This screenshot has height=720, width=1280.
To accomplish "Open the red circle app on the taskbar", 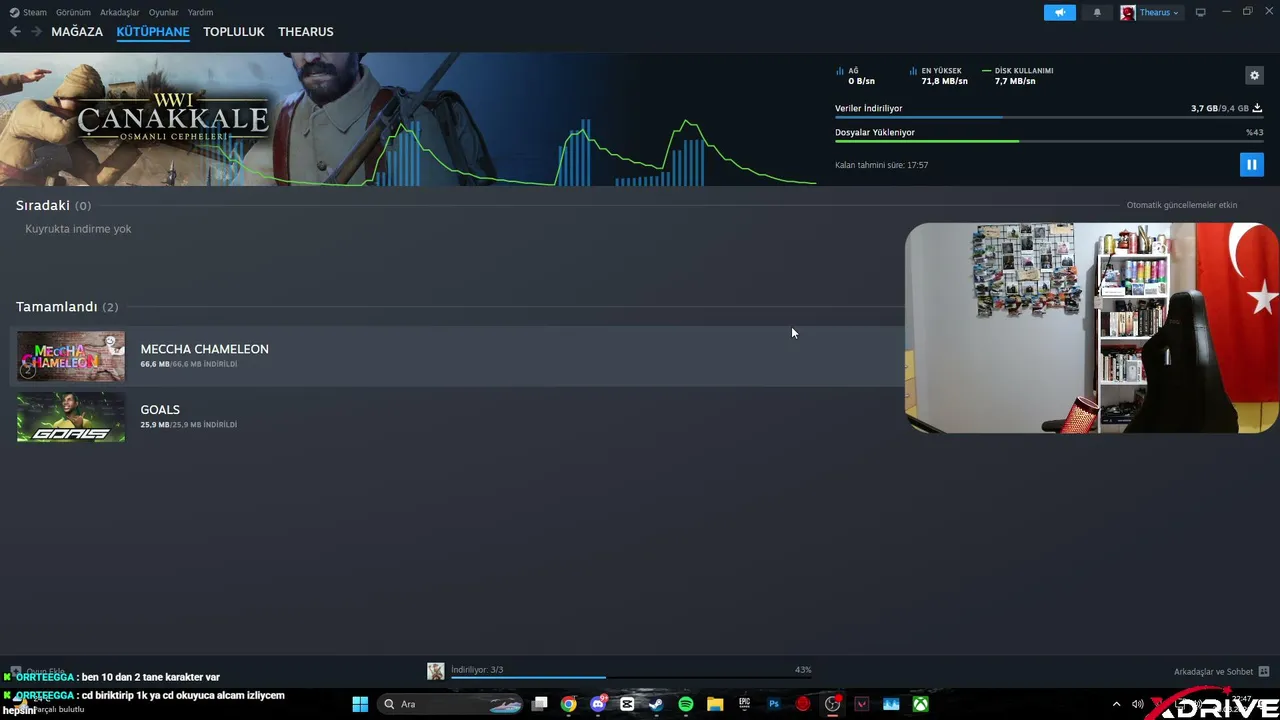I will [x=803, y=704].
